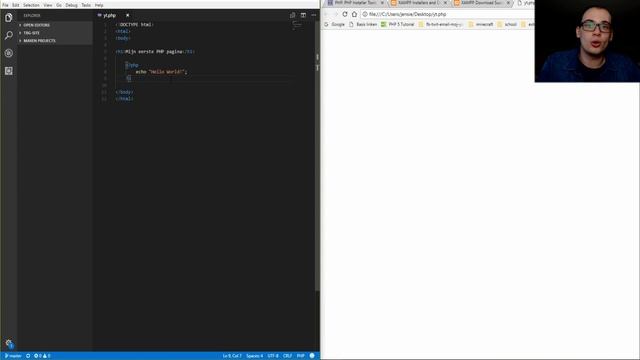
Task: Open the Basis linken bookmark
Action: (363, 24)
